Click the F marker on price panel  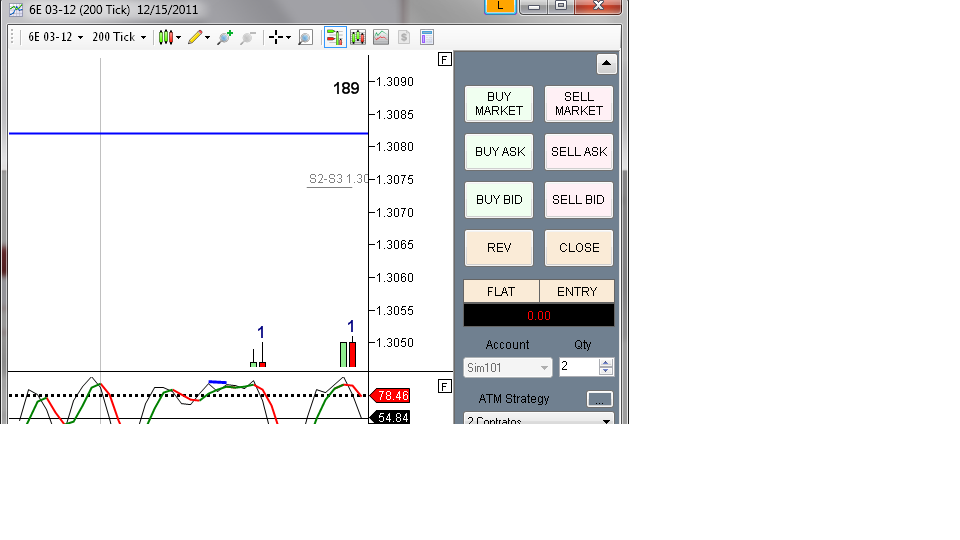(x=445, y=59)
